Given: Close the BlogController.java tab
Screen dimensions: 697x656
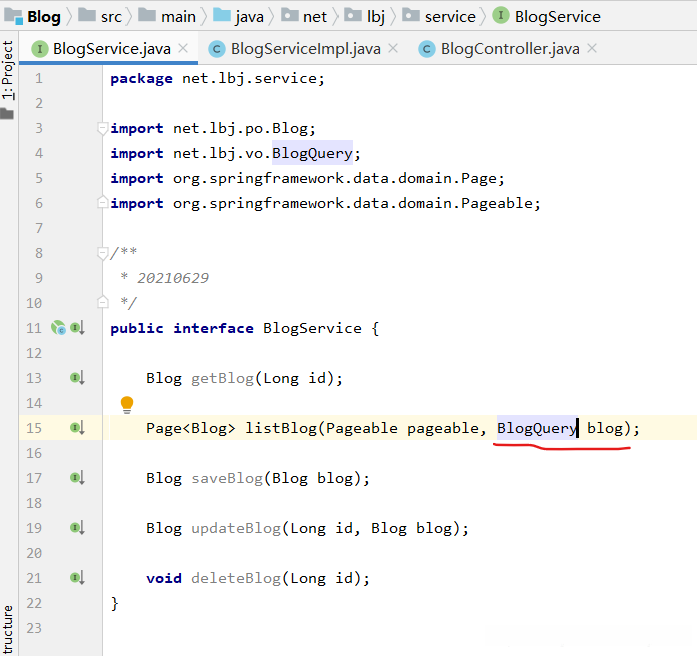Looking at the screenshot, I should point(592,48).
